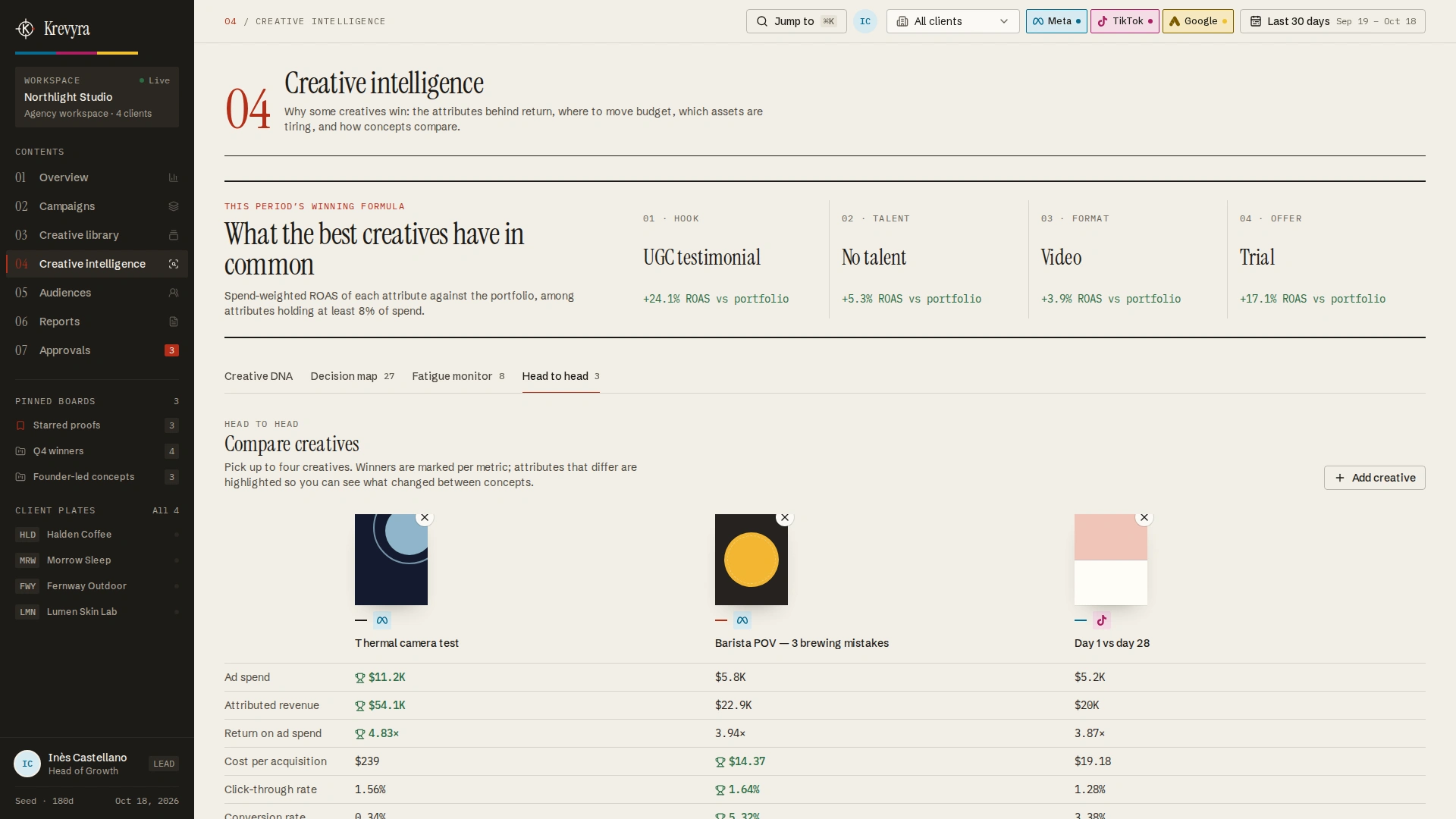Remove Barista POV creative from comparison

tap(785, 517)
